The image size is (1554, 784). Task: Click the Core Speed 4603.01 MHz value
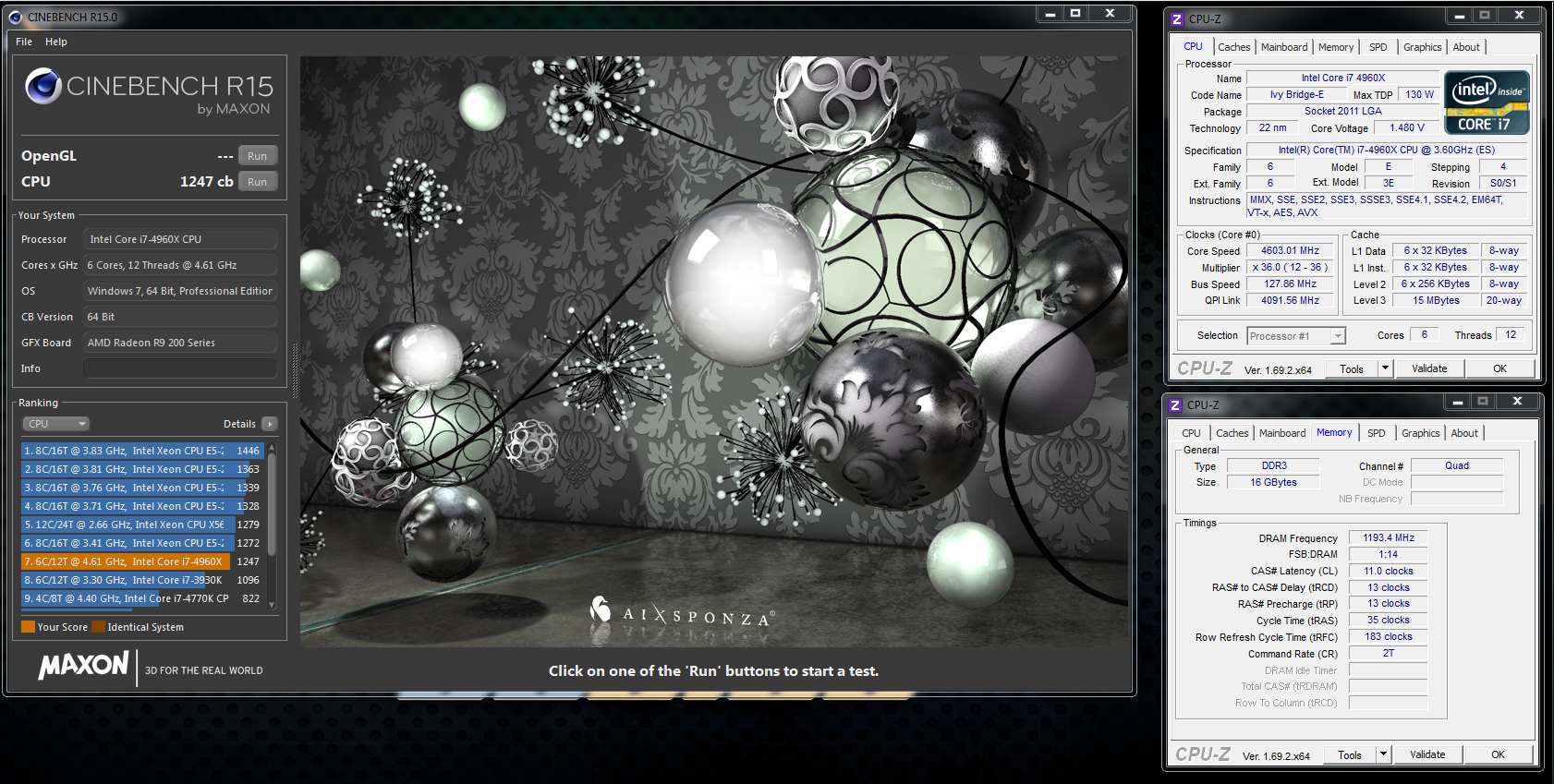coord(1290,250)
